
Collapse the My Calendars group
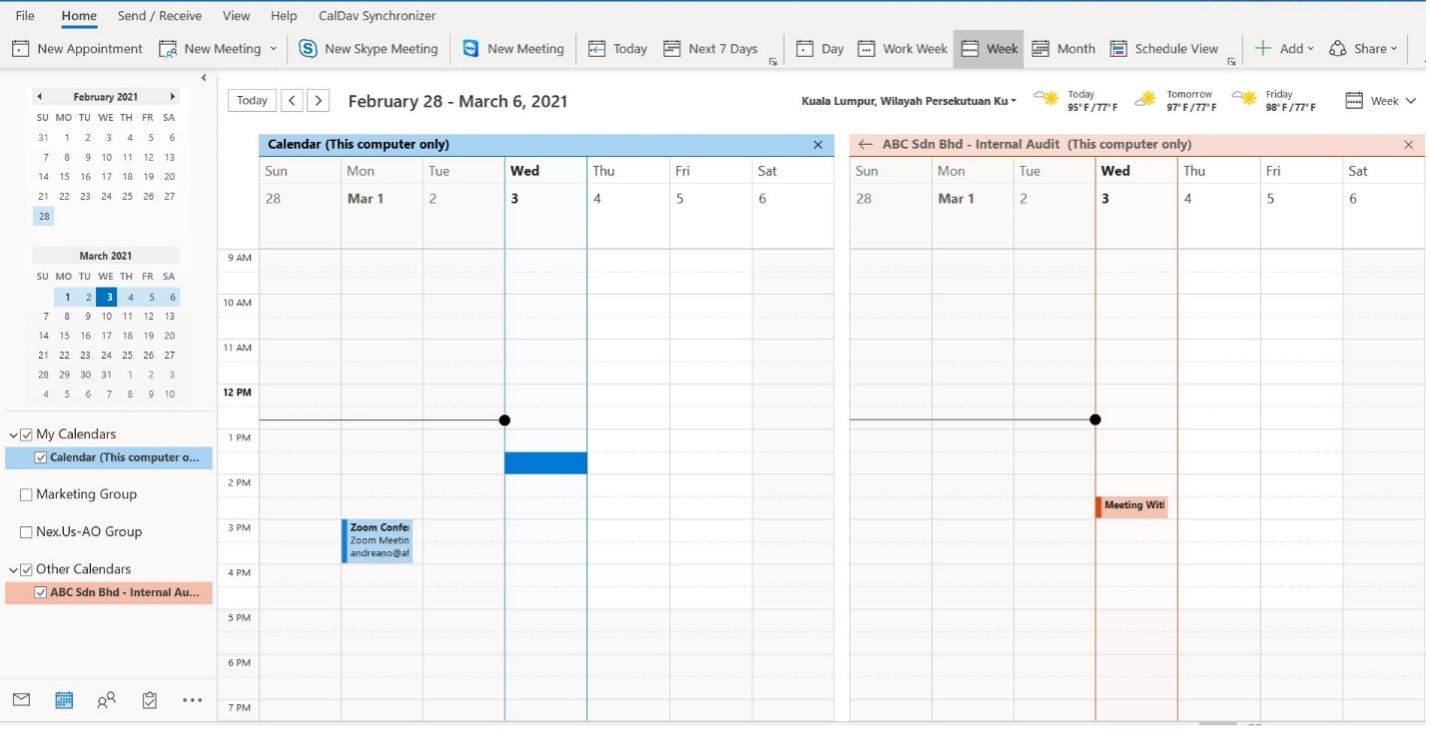coord(14,435)
